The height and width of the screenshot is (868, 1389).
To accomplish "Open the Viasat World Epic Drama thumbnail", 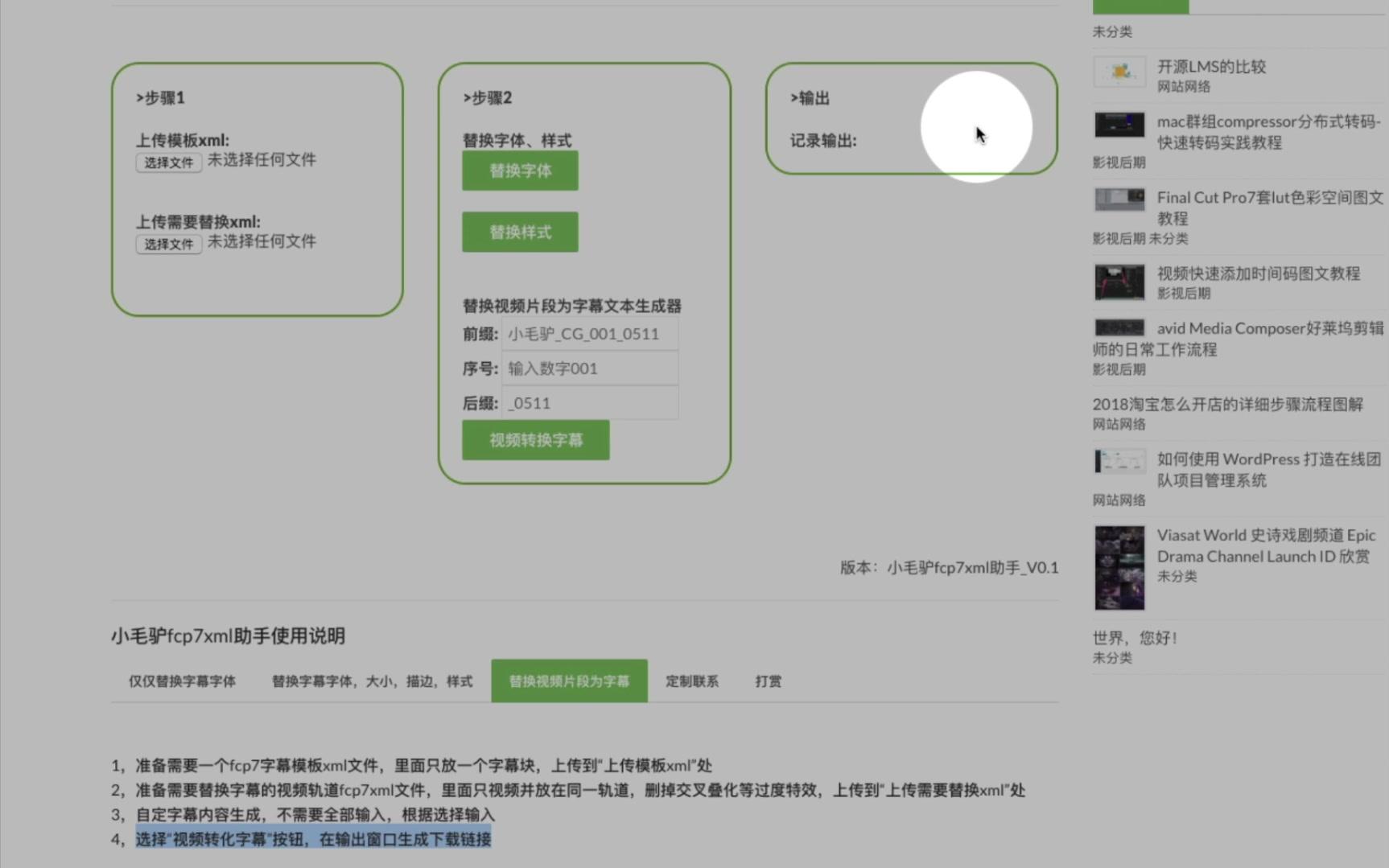I will point(1119,566).
